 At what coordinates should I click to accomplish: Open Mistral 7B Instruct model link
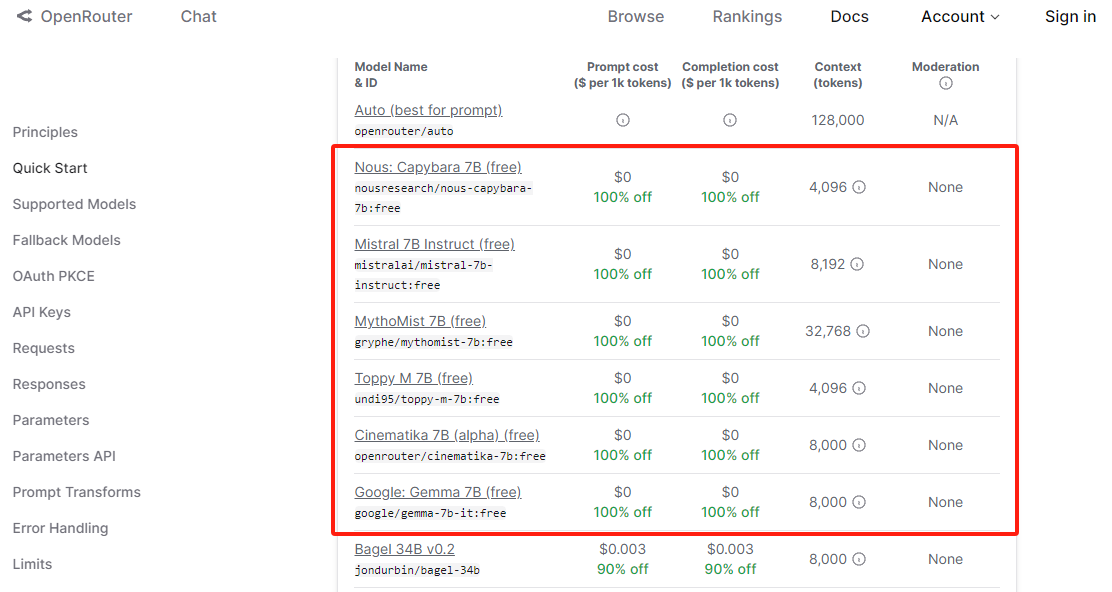(x=434, y=244)
